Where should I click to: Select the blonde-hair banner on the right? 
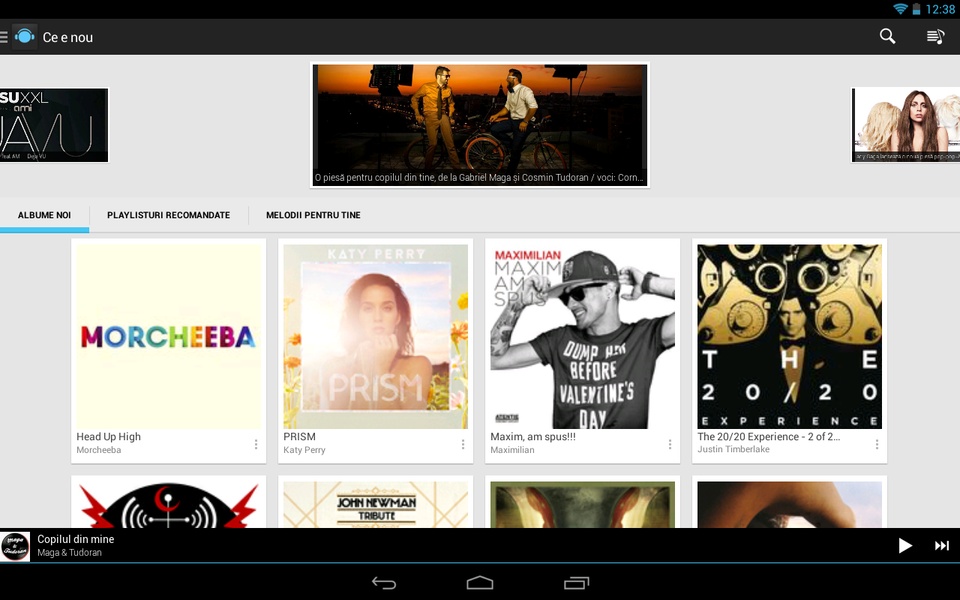click(906, 125)
